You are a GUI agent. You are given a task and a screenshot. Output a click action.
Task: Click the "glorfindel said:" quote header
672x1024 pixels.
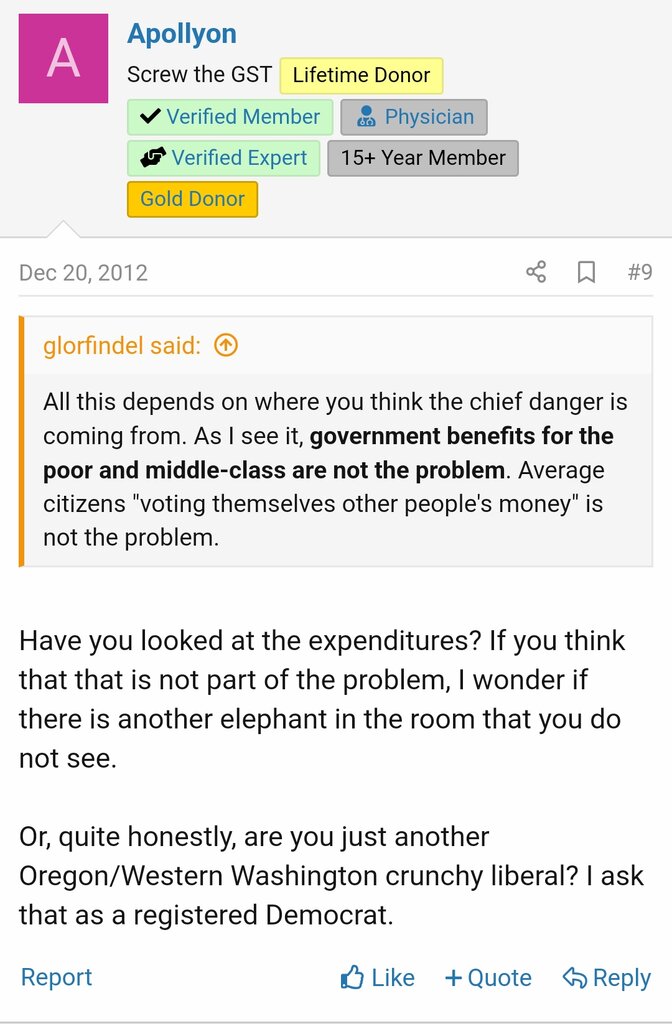pyautogui.click(x=121, y=346)
